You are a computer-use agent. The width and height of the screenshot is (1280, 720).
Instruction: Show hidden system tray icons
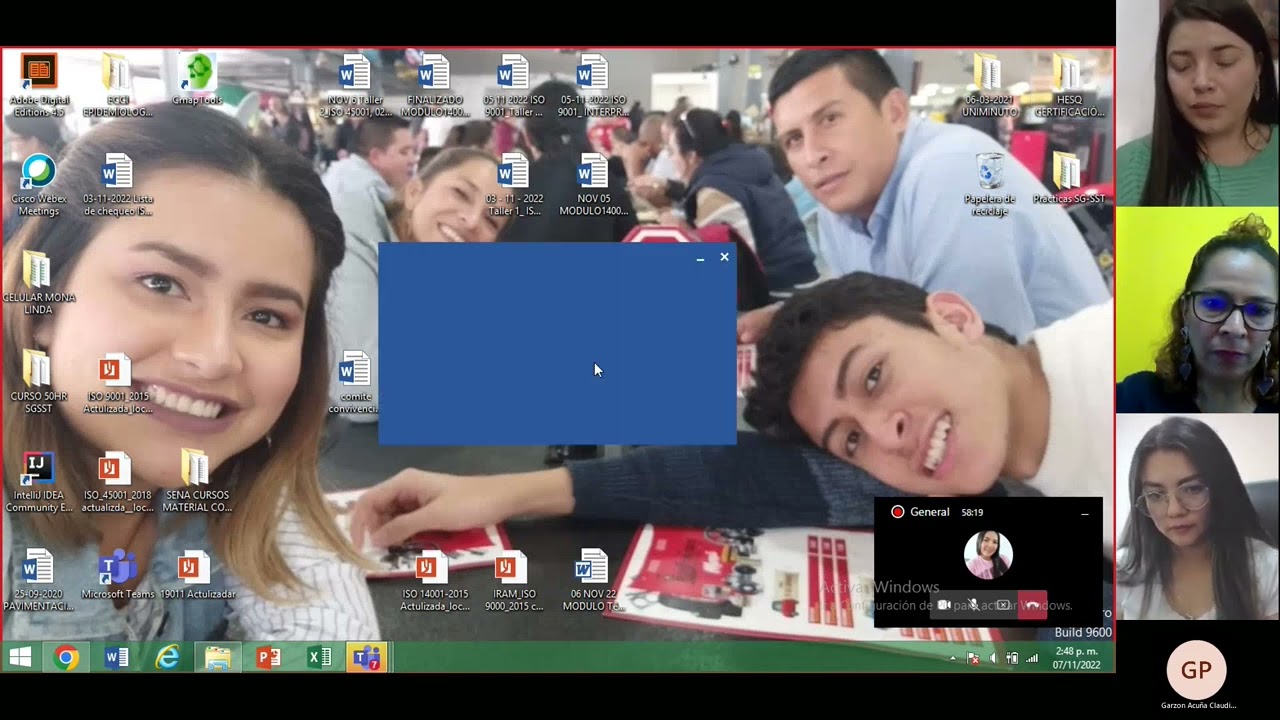(952, 658)
